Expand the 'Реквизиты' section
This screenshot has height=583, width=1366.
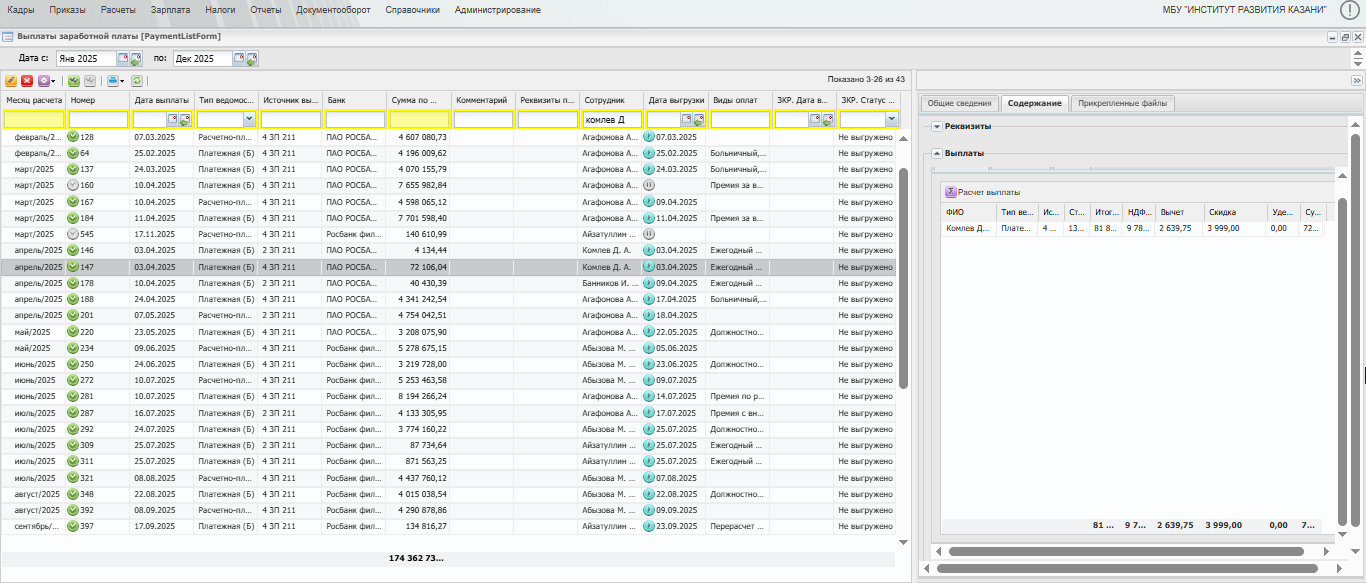[x=937, y=127]
